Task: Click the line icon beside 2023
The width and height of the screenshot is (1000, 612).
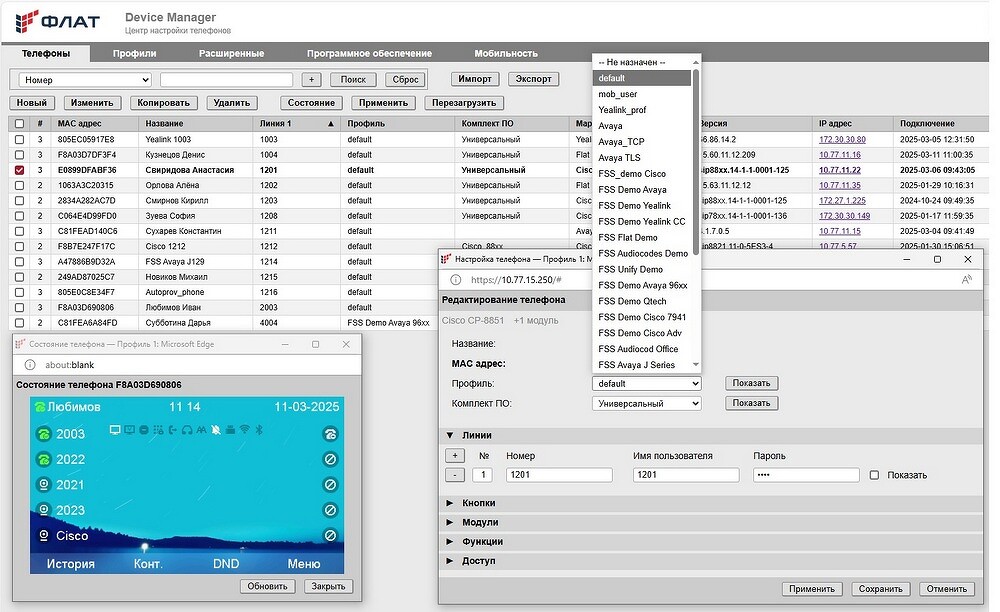Action: [x=43, y=511]
